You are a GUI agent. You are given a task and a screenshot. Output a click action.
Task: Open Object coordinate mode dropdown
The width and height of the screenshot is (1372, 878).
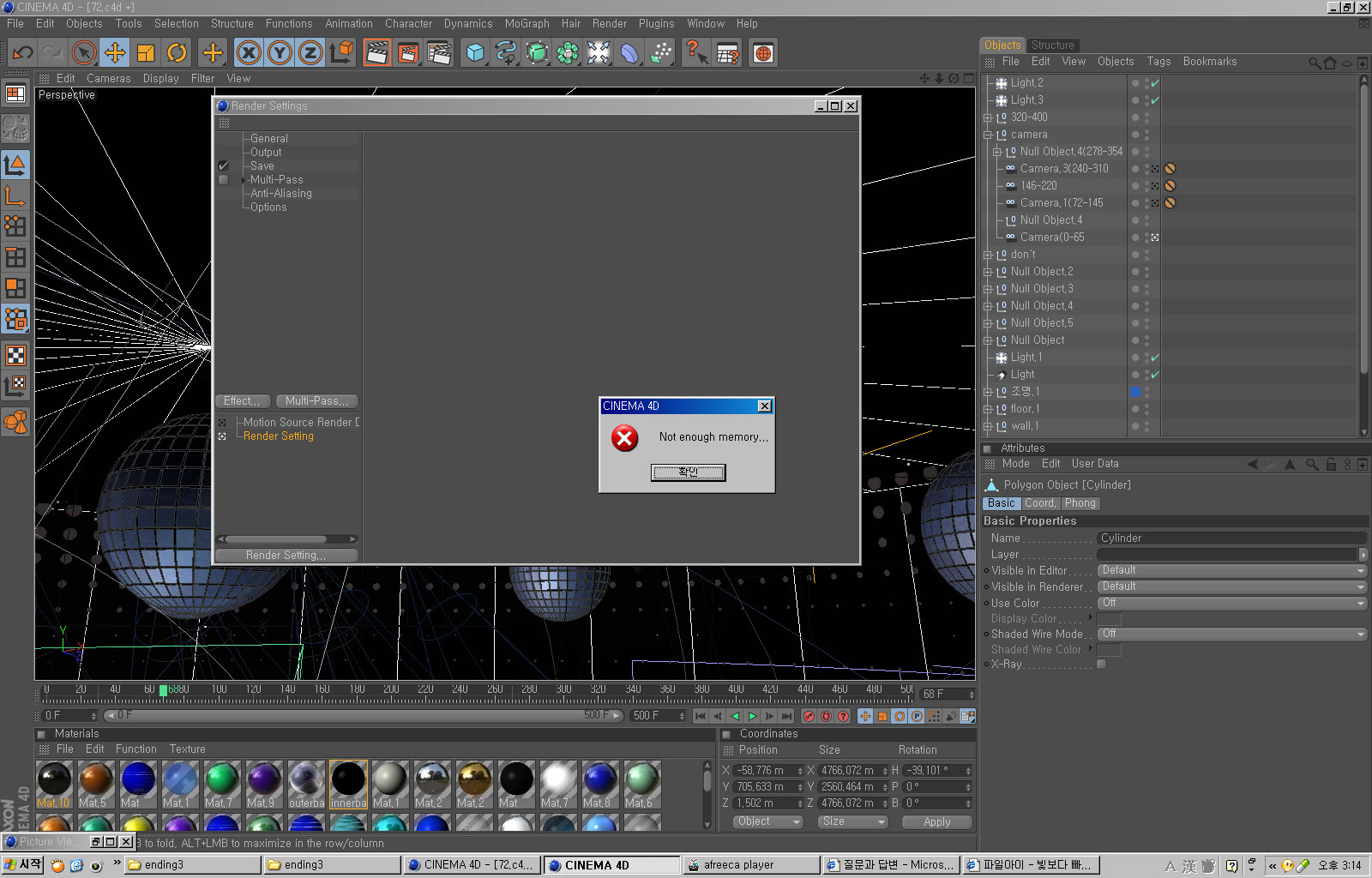(767, 821)
